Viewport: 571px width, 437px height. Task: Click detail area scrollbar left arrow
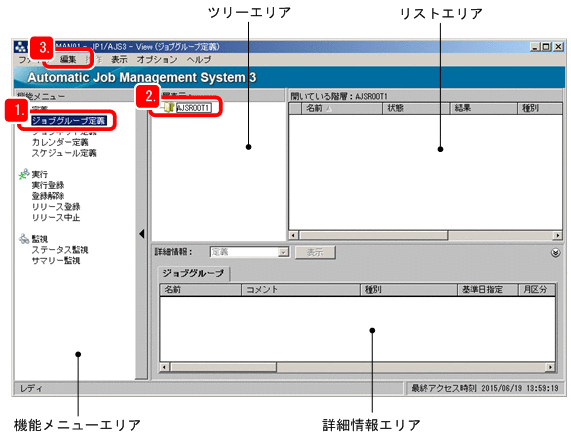click(x=165, y=367)
